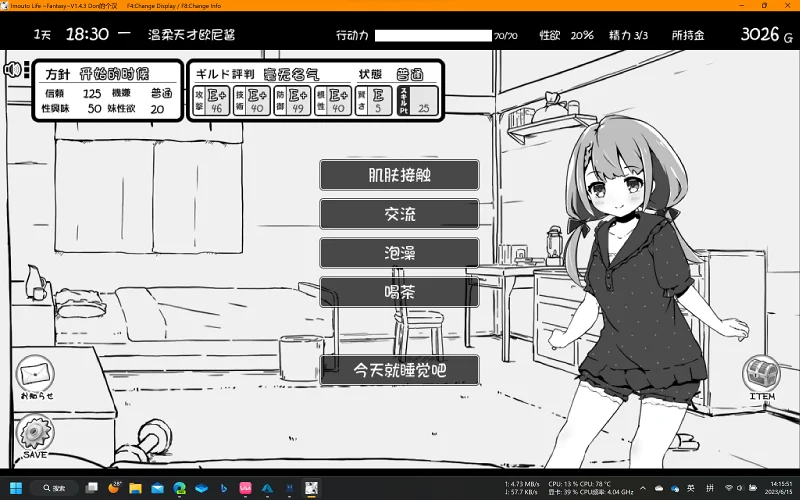Viewport: 800px width, 500px height.
Task: Choose the 交流 option
Action: (399, 214)
